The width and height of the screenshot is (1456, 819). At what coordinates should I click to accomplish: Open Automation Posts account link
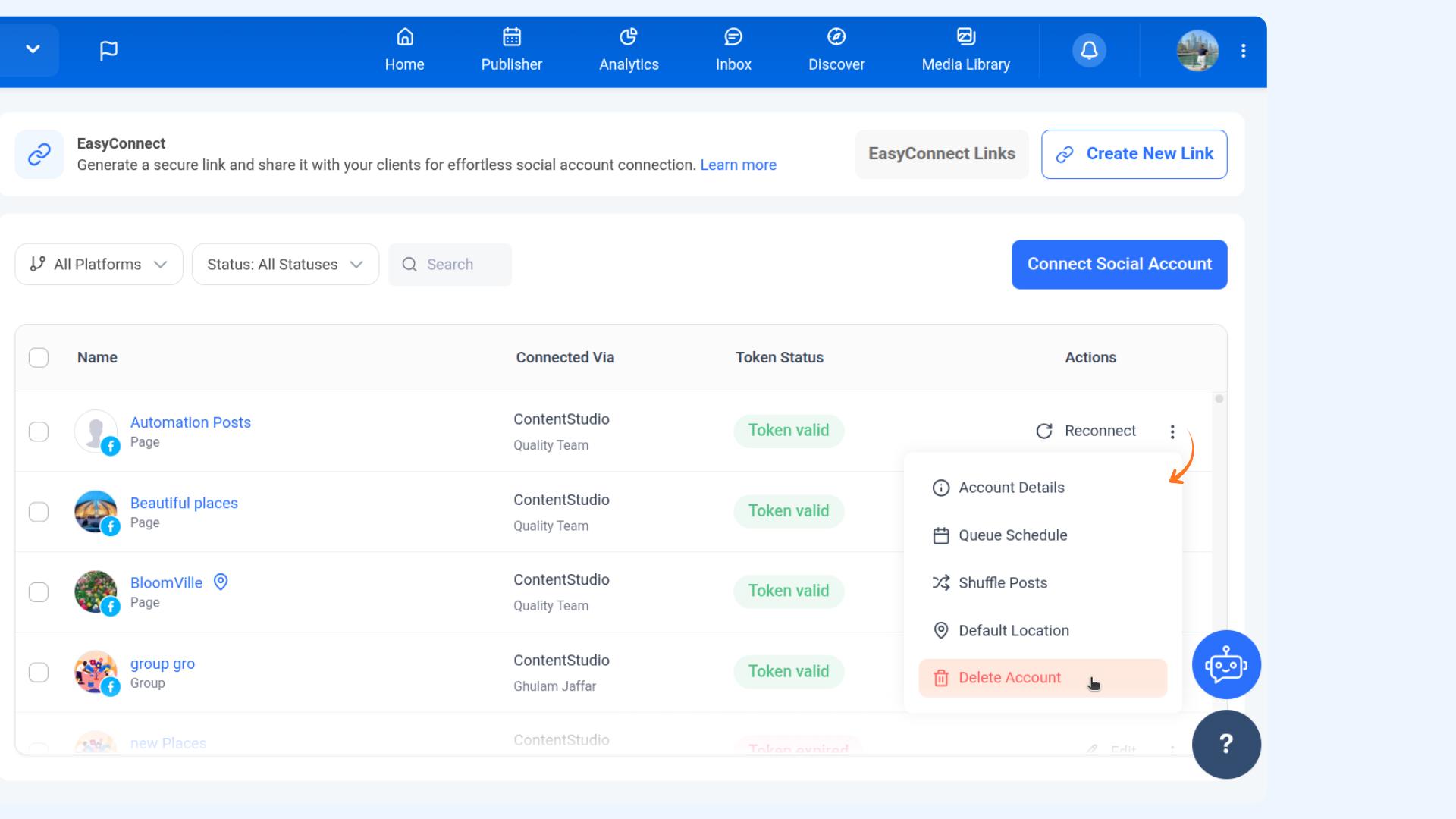190,422
